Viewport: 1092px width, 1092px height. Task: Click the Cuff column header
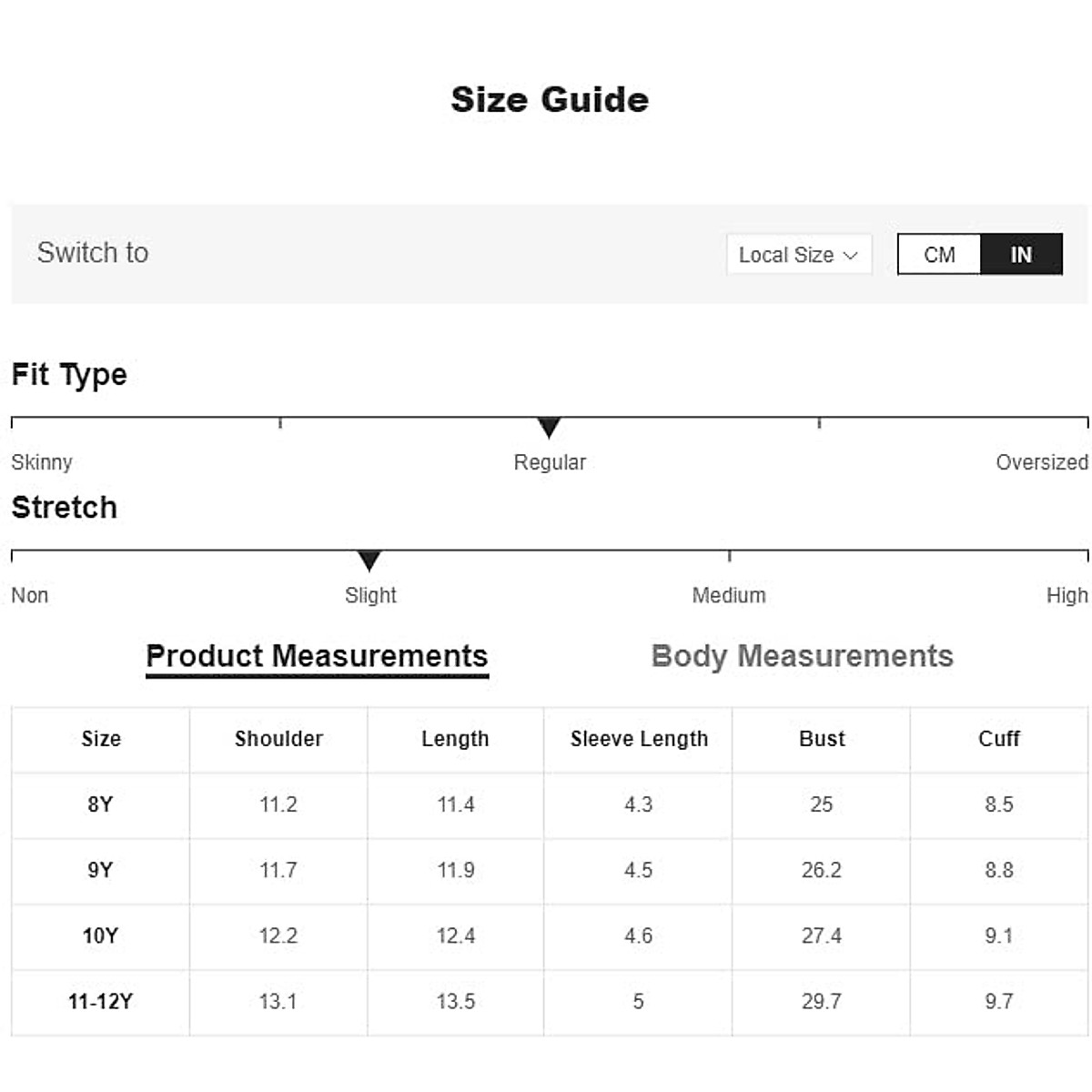coord(999,739)
